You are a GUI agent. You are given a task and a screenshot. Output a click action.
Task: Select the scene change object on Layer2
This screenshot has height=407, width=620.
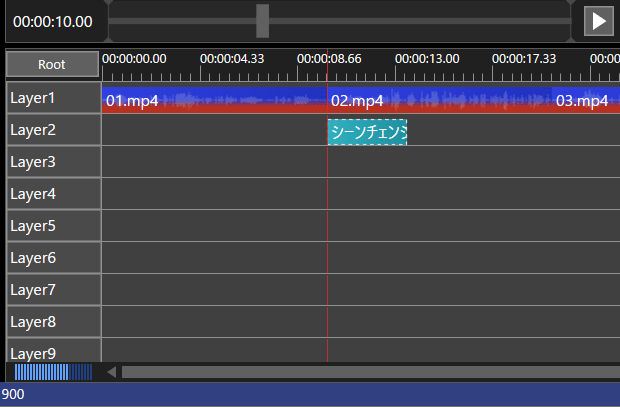pyautogui.click(x=367, y=132)
